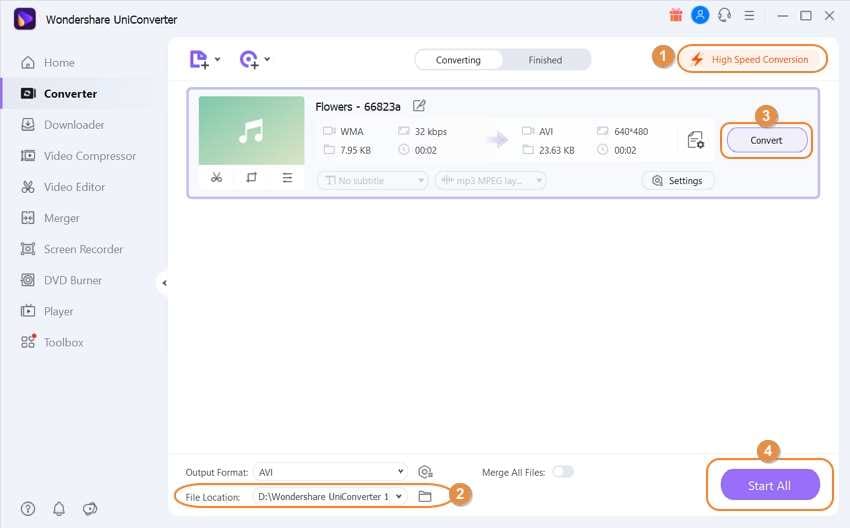
Task: Open the notifications bell icon
Action: [x=59, y=508]
